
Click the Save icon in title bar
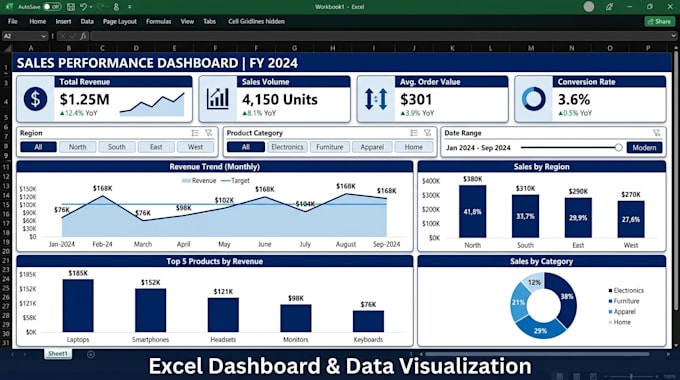click(71, 7)
